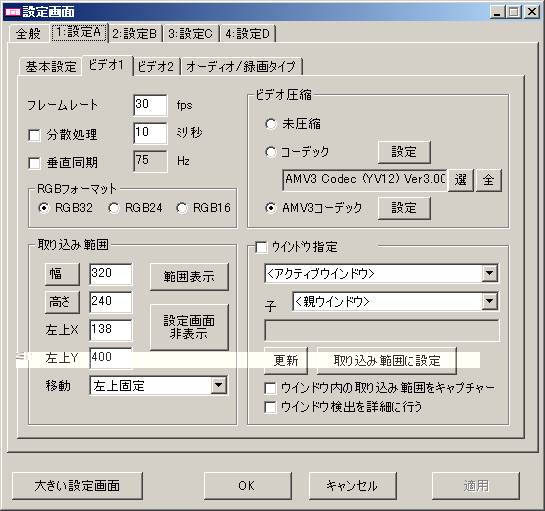The image size is (545, 511).
Task: Expand the 親ウインドウ child dropdown
Action: click(x=489, y=301)
